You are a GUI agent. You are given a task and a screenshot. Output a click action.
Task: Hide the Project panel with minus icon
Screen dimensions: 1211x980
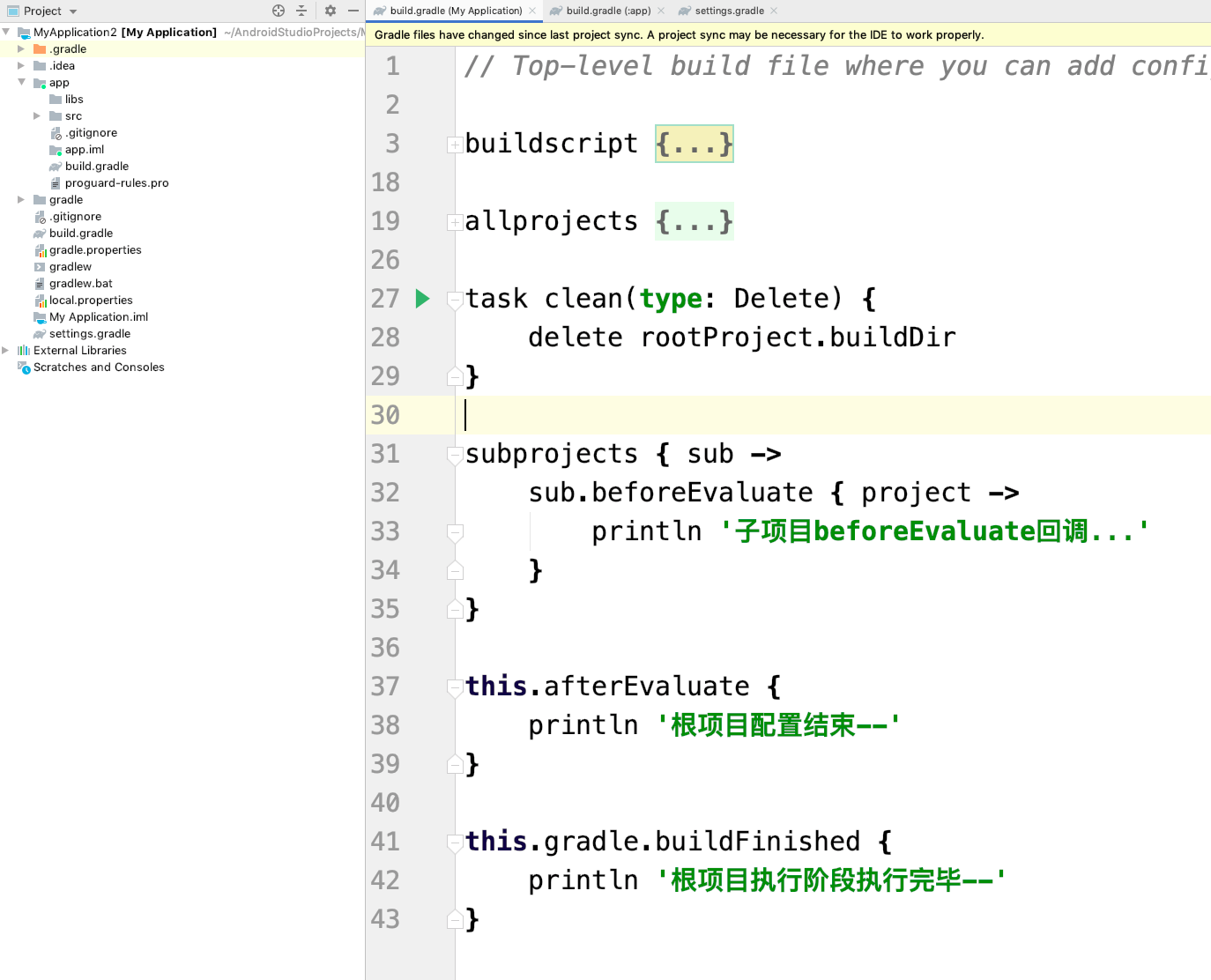[x=353, y=11]
